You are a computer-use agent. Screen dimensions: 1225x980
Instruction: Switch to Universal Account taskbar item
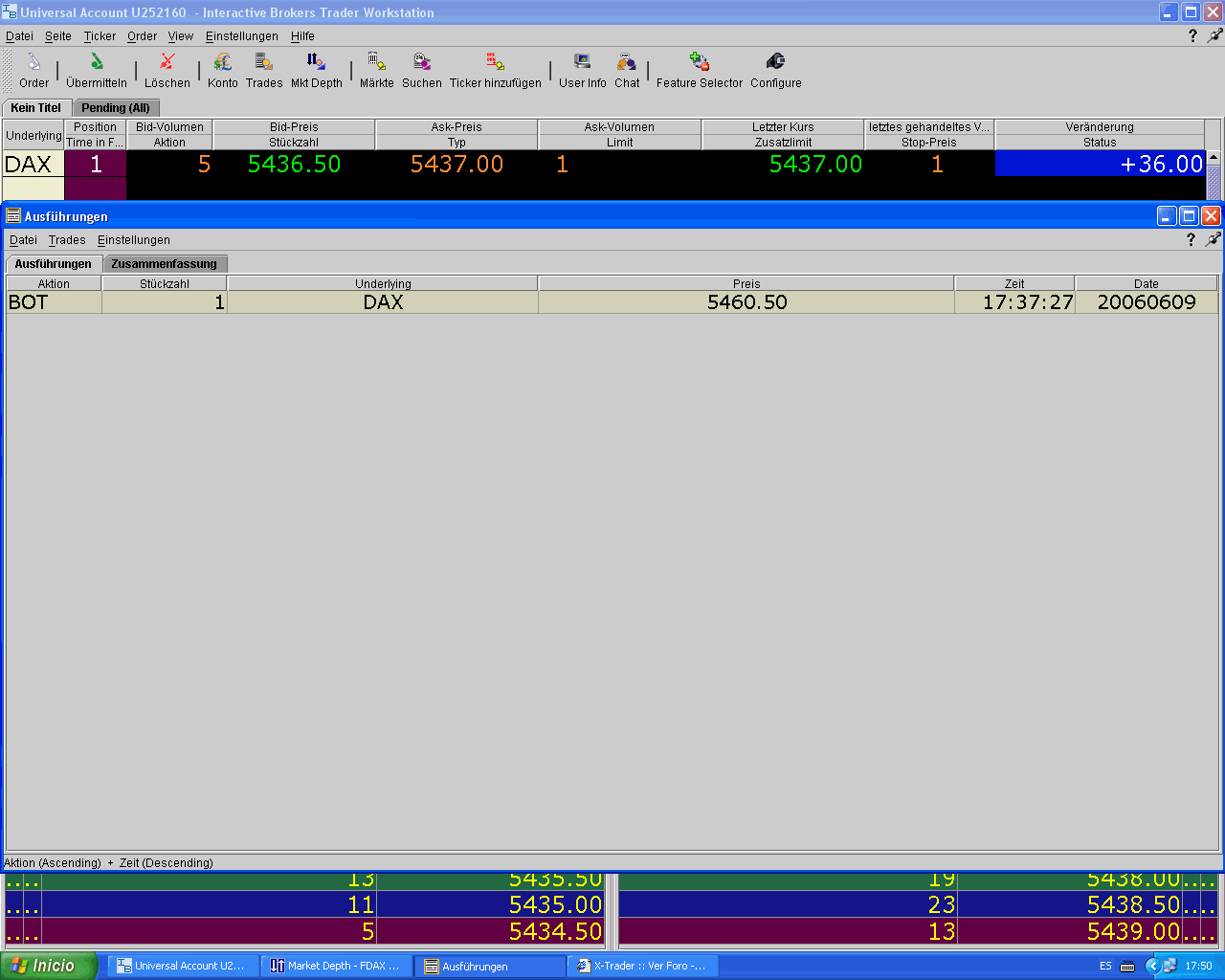coord(183,966)
